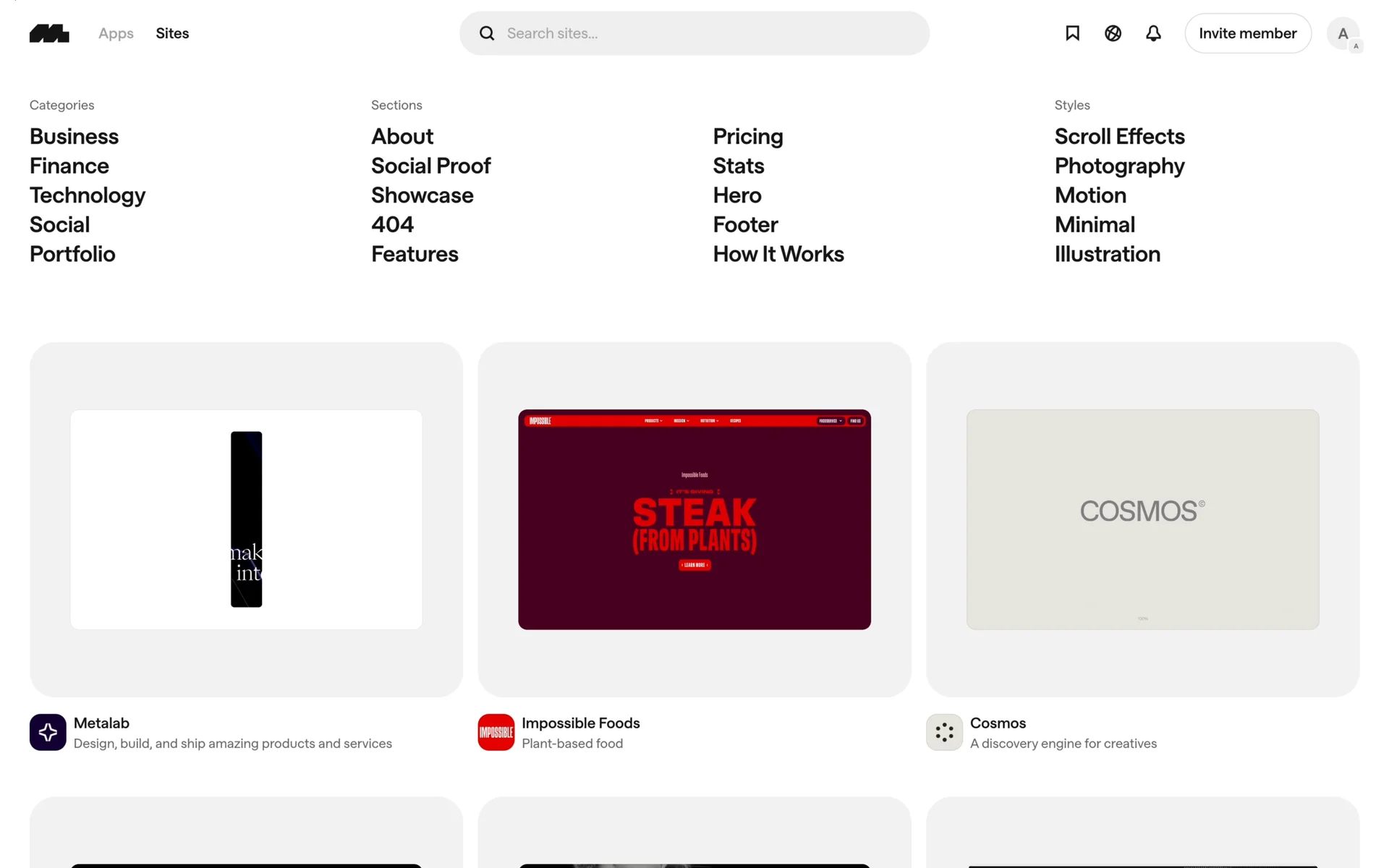Focus the Search sites field
The image size is (1389, 868).
tap(709, 33)
